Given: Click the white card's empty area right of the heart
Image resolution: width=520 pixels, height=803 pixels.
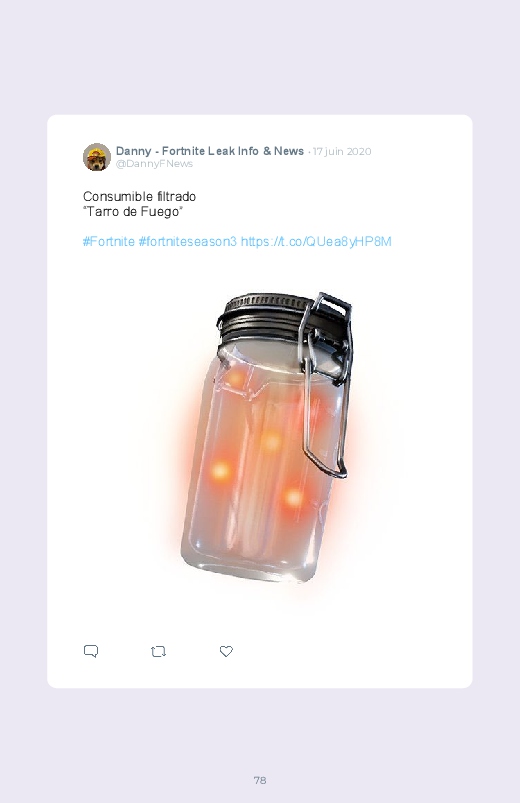Looking at the screenshot, I should point(348,651).
